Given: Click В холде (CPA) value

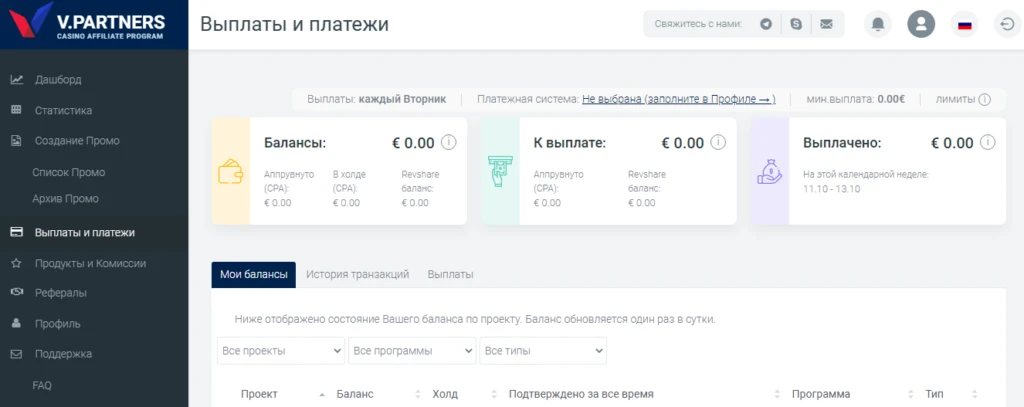Looking at the screenshot, I should 346,203.
